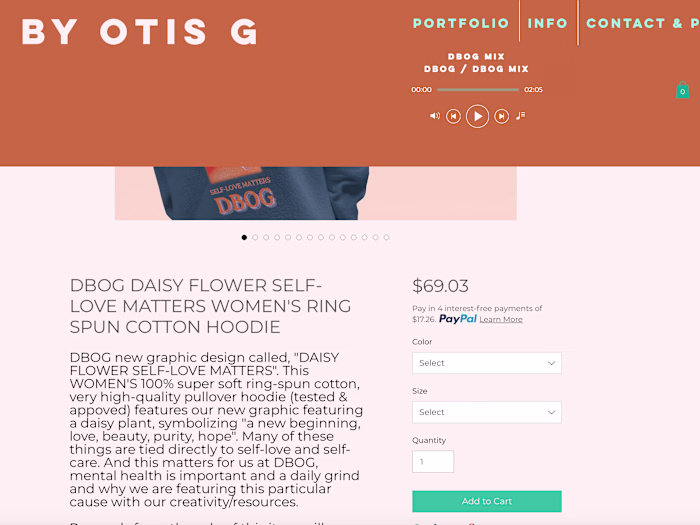Mute the music player volume
This screenshot has width=700, height=525.
tap(434, 116)
